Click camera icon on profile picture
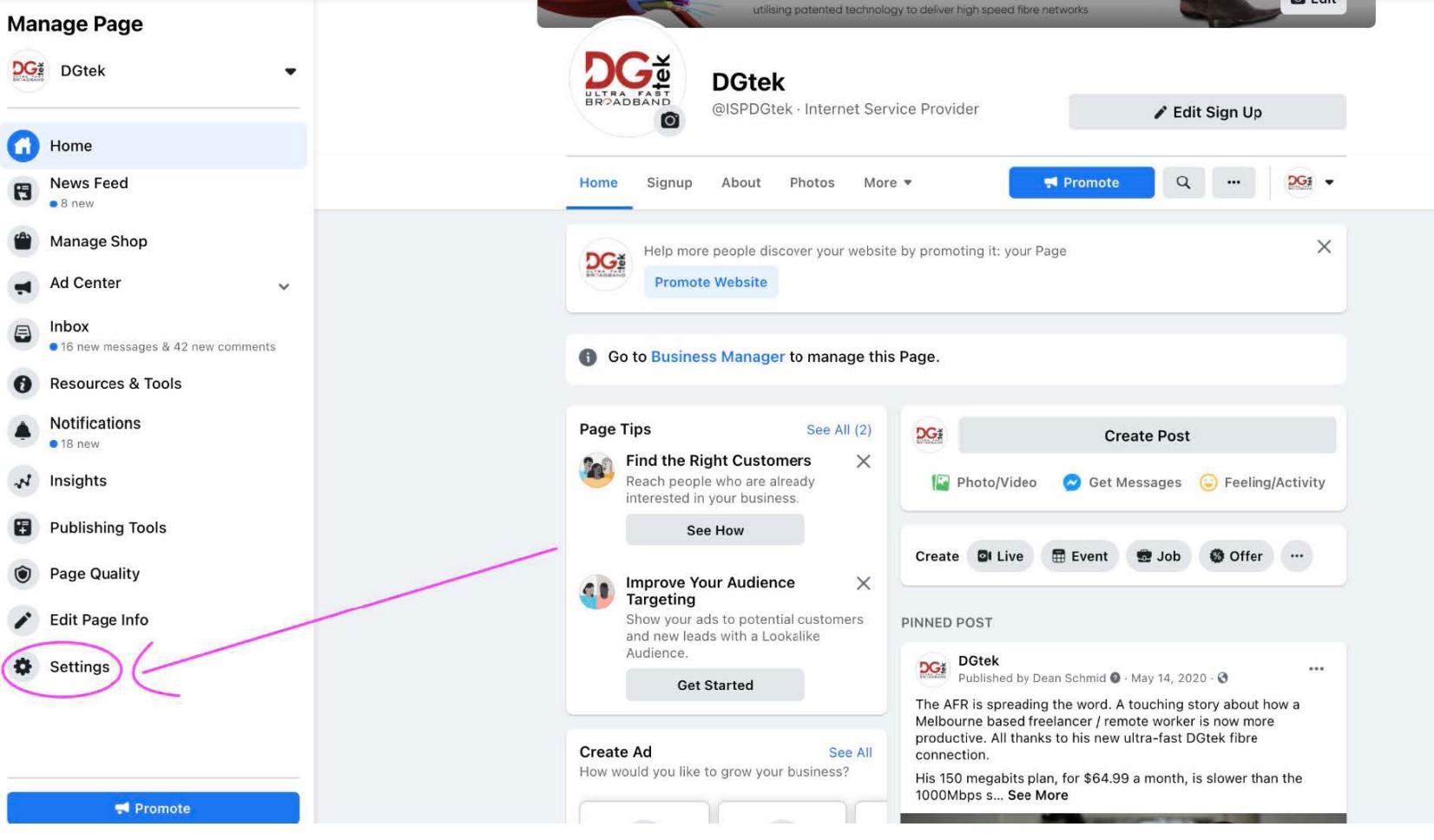 (x=669, y=121)
